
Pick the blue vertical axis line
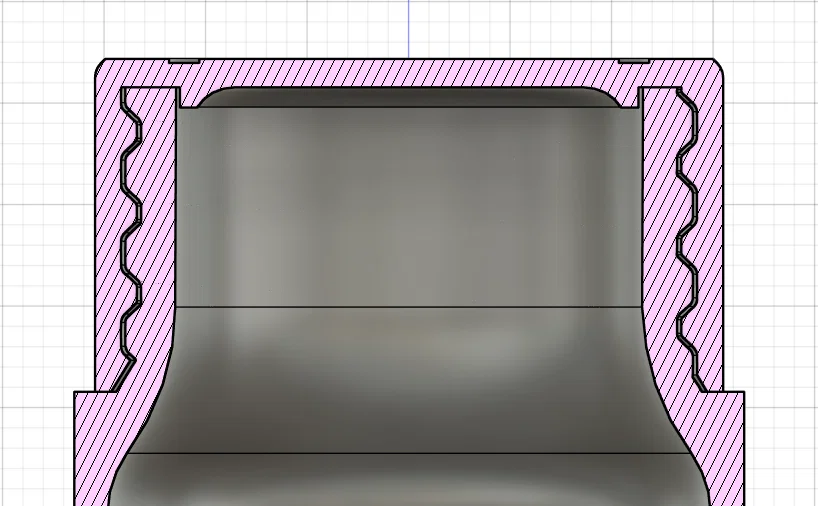click(x=408, y=29)
